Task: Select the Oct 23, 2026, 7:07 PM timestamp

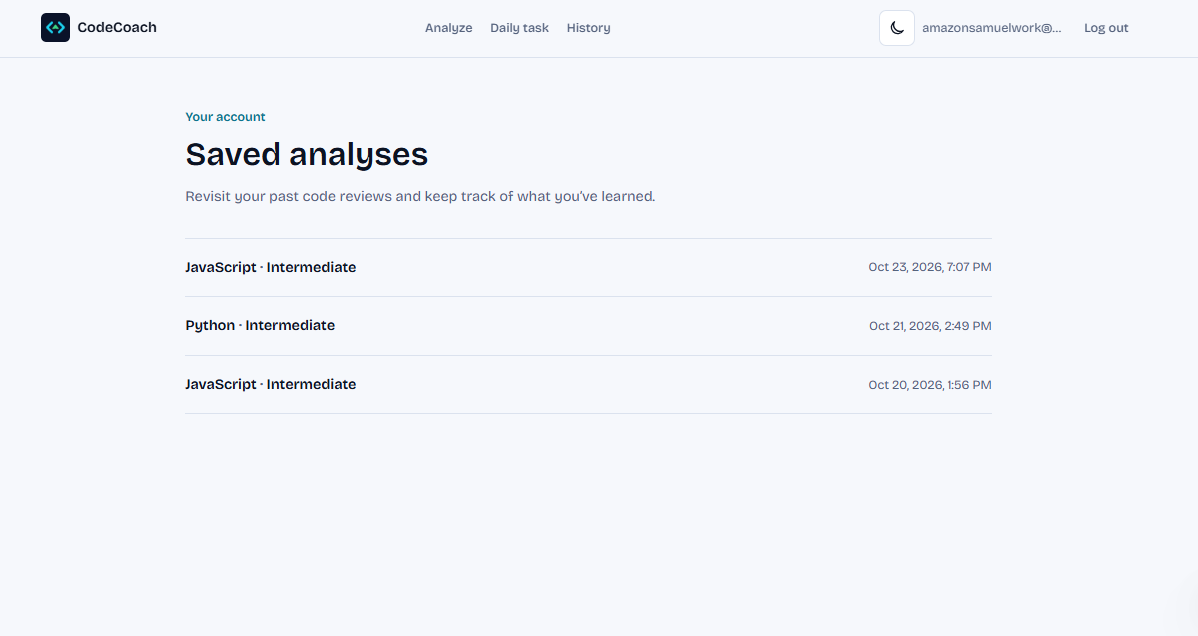Action: (x=930, y=267)
